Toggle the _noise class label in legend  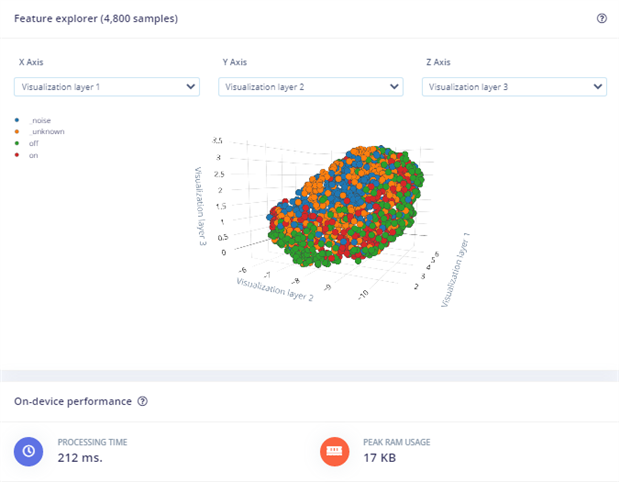point(40,119)
